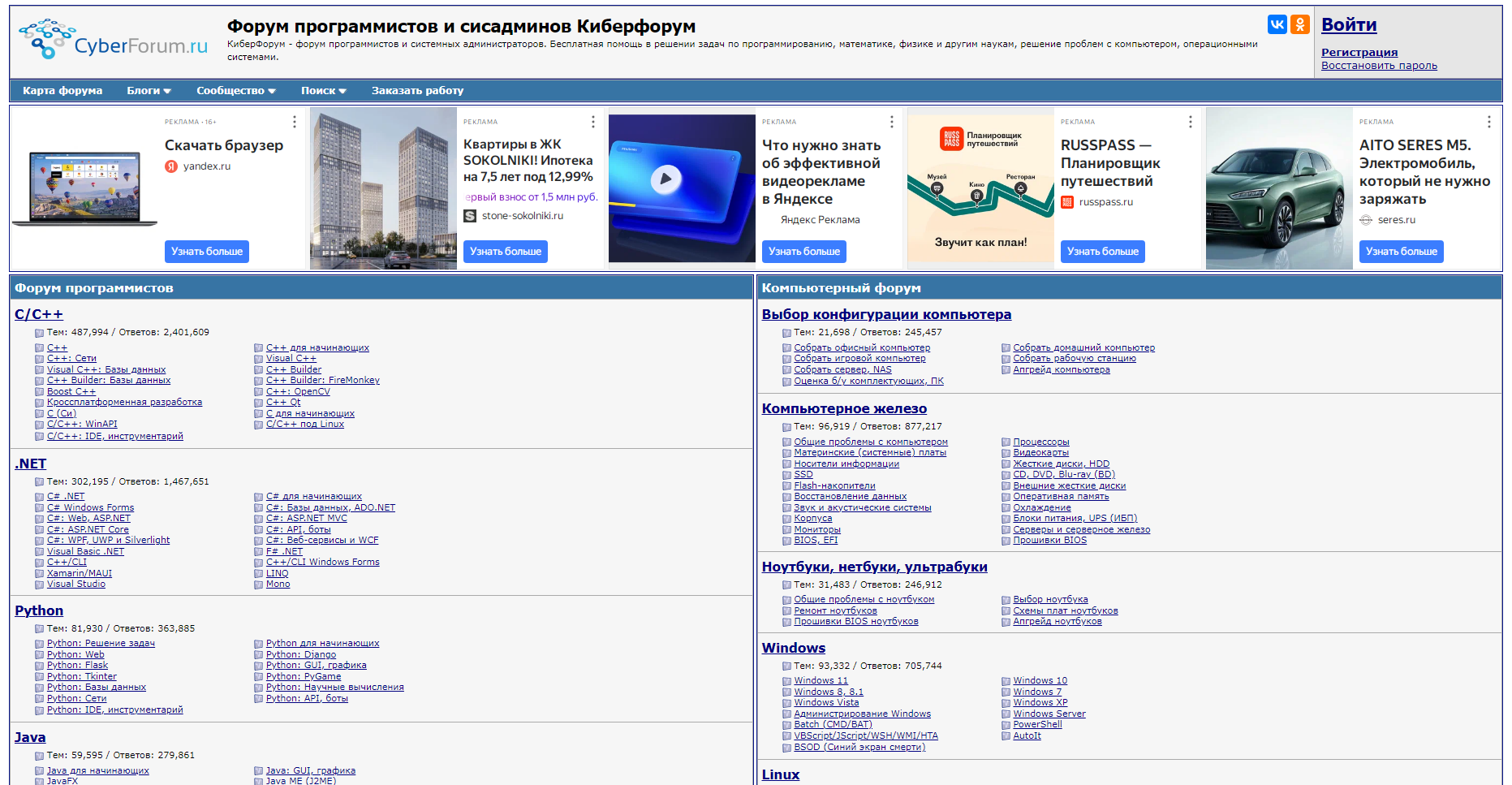Open the Python section heading
Screen dimensions: 1512x785
39,610
